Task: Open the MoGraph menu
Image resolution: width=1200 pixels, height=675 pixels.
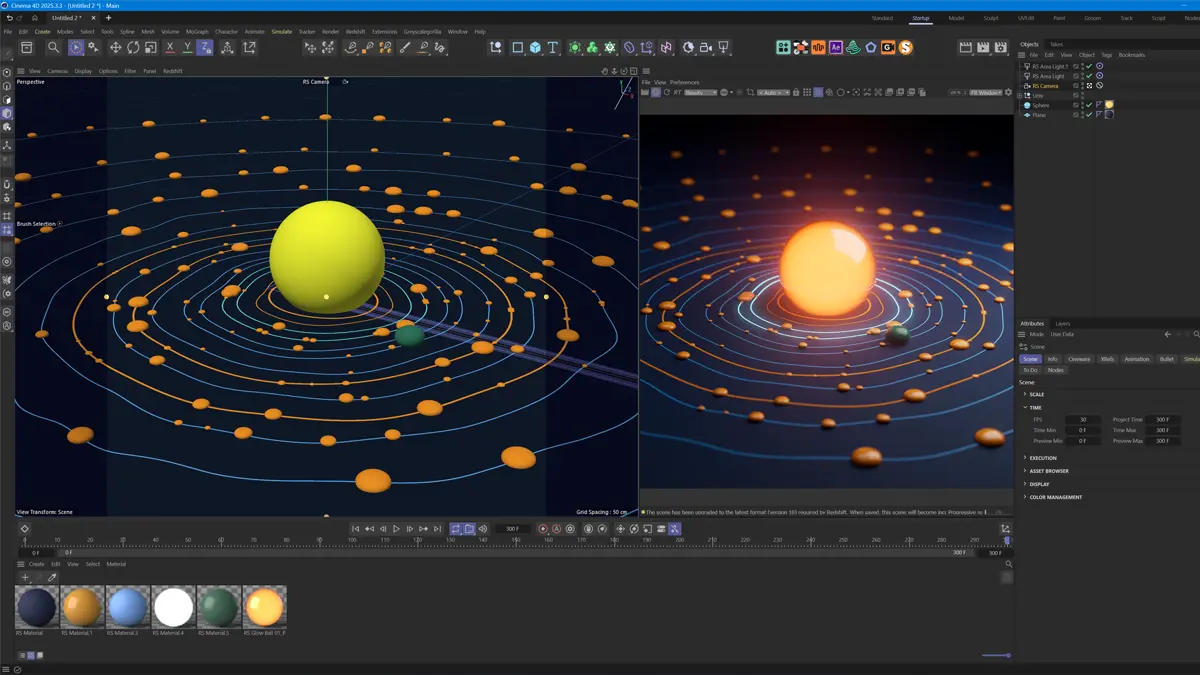Action: [x=197, y=31]
